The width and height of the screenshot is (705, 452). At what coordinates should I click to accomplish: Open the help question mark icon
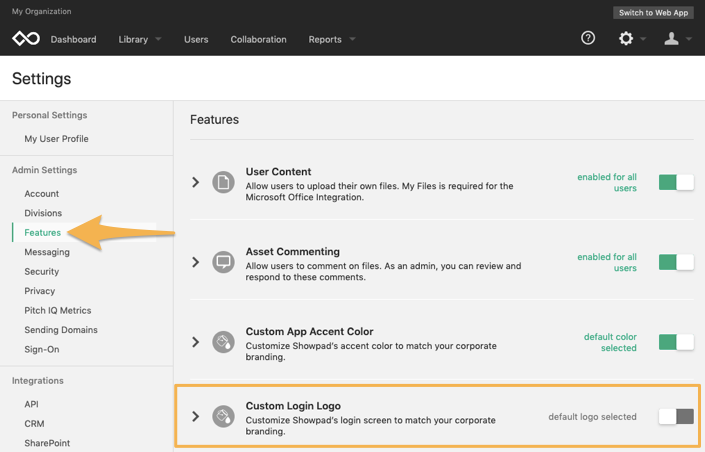[588, 38]
